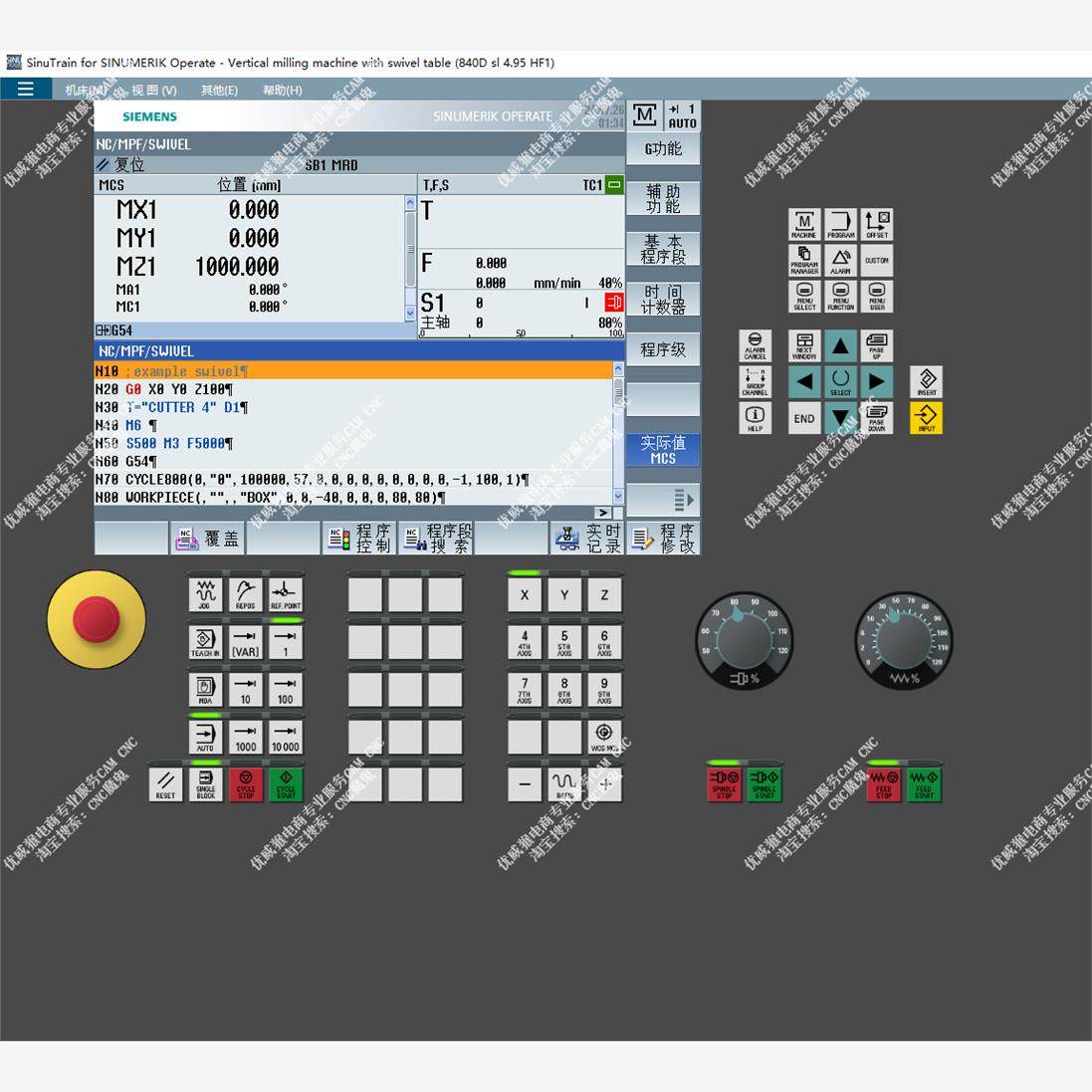This screenshot has height=1092, width=1092.
Task: Select increment 100 key
Action: coord(286,690)
